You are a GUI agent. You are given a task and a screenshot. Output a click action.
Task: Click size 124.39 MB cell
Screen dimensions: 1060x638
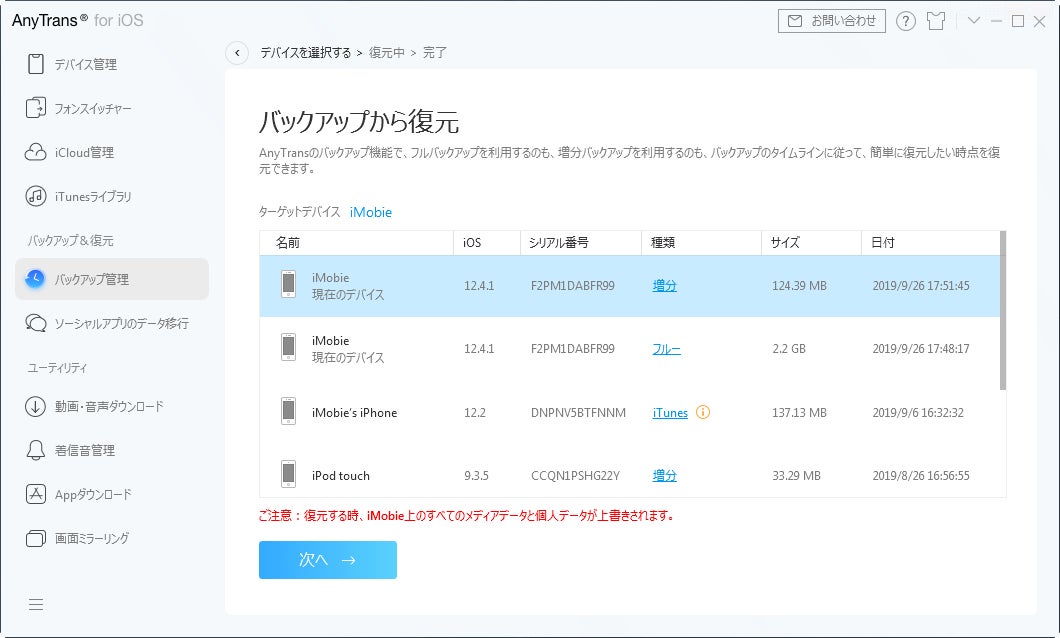[x=799, y=286]
